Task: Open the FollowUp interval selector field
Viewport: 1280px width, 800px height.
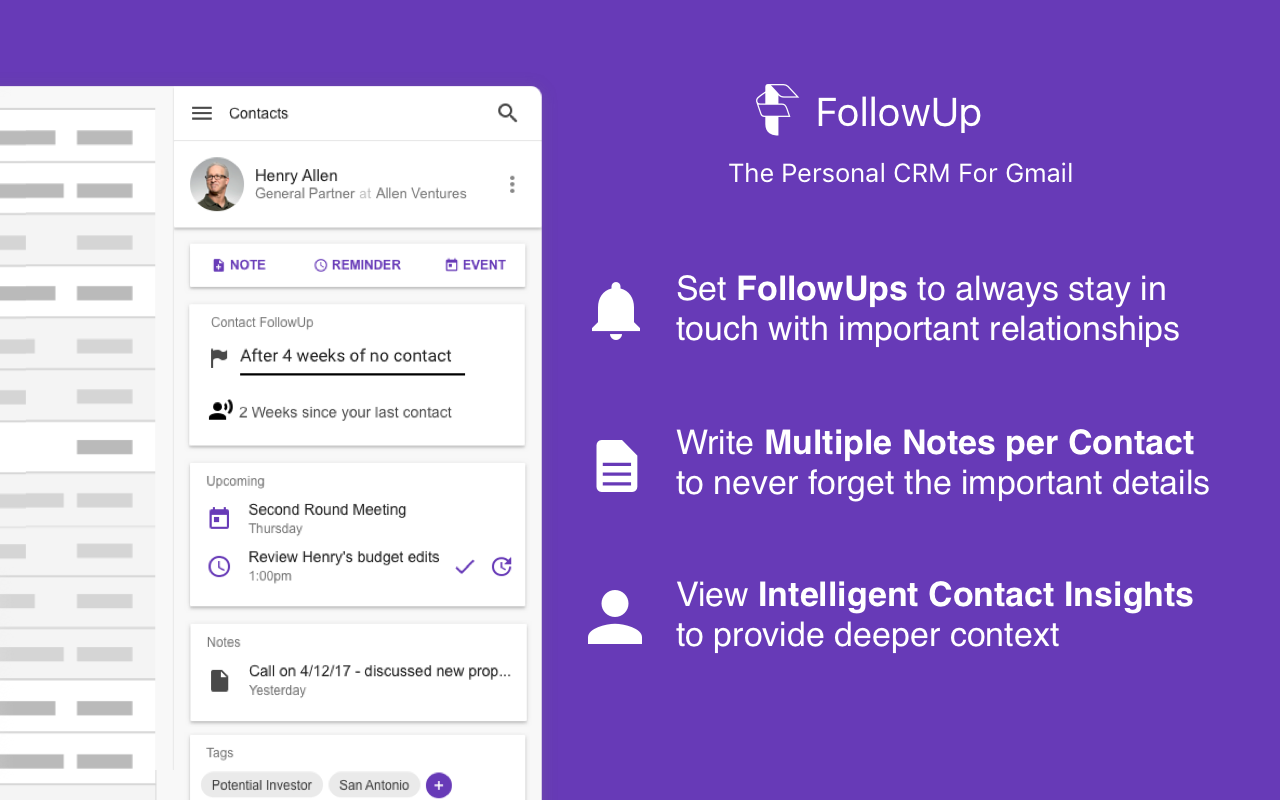Action: tap(352, 357)
